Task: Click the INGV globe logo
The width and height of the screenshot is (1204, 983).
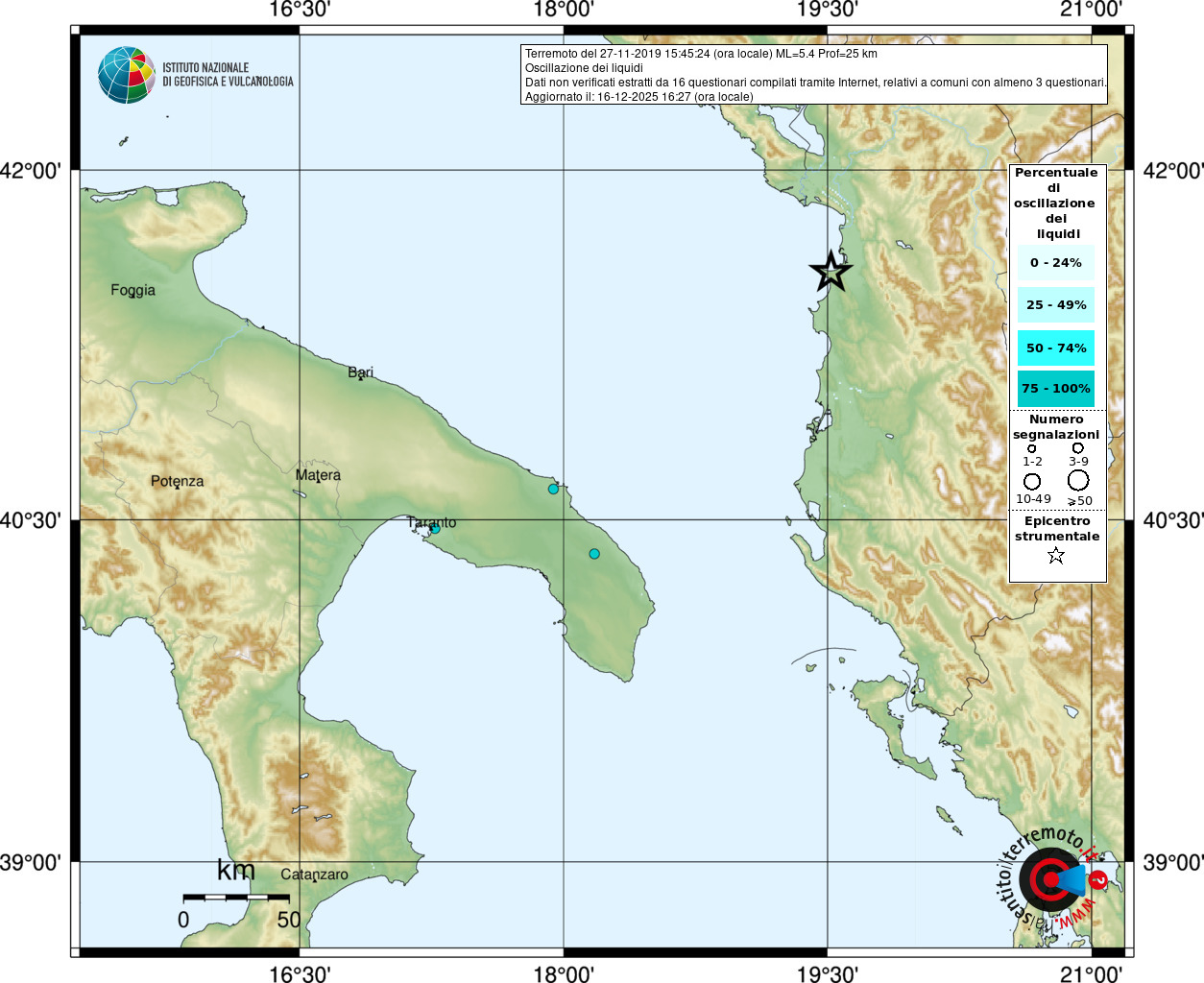Action: 126,75
